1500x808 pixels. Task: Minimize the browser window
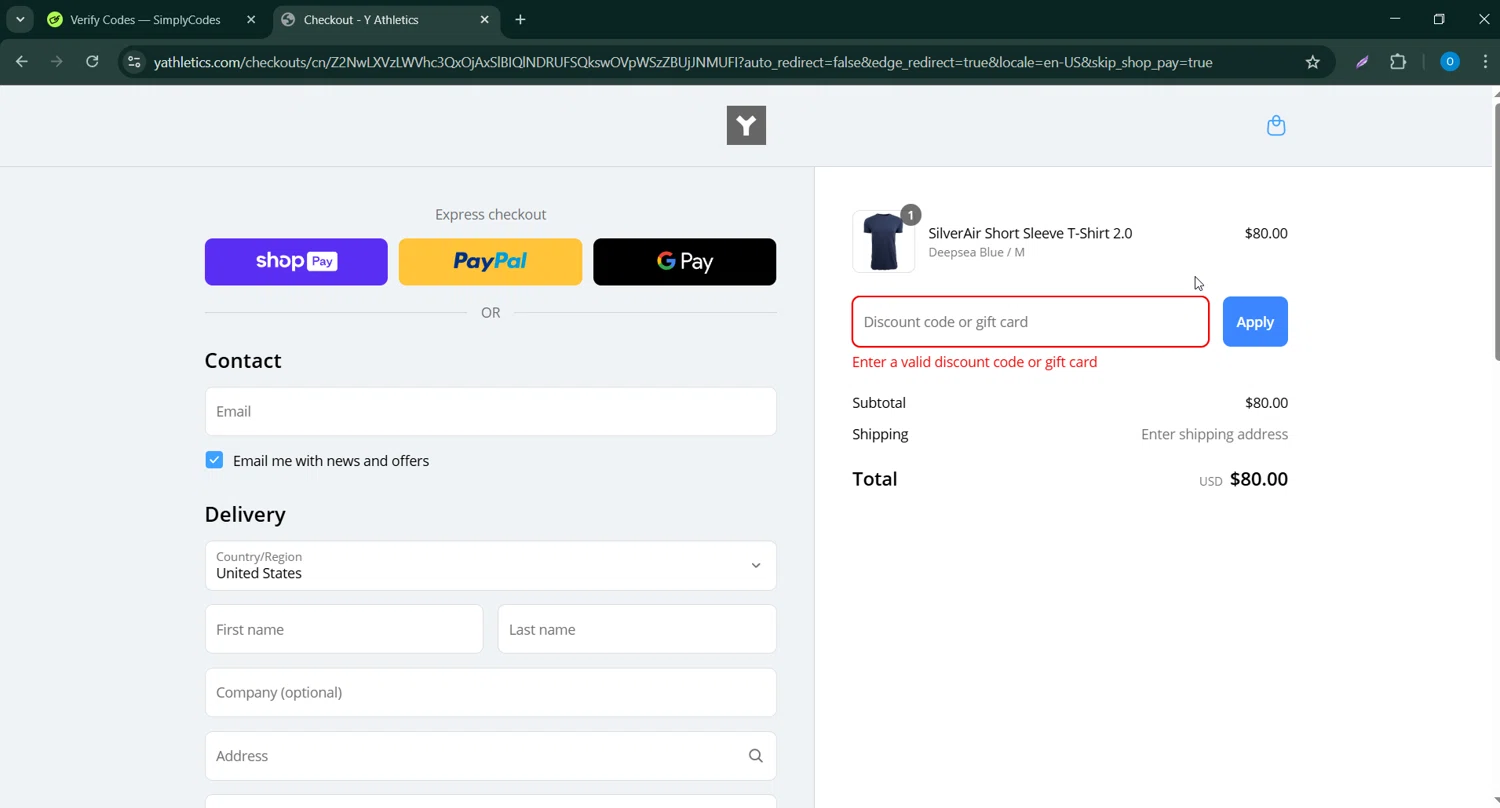[x=1395, y=19]
